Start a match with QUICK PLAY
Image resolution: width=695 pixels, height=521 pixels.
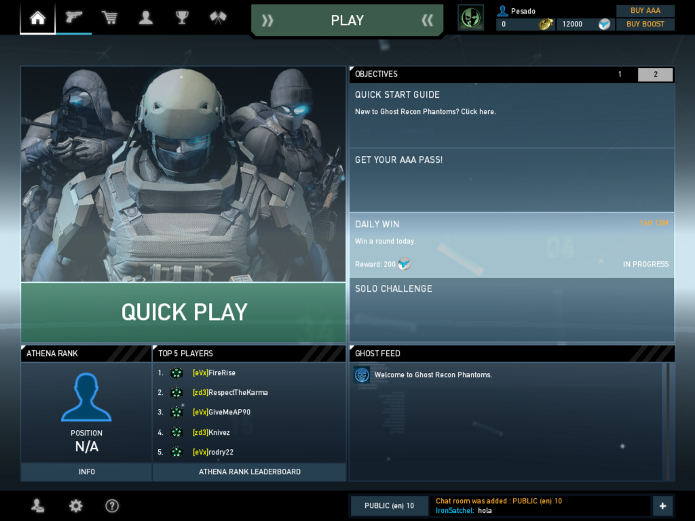(184, 312)
